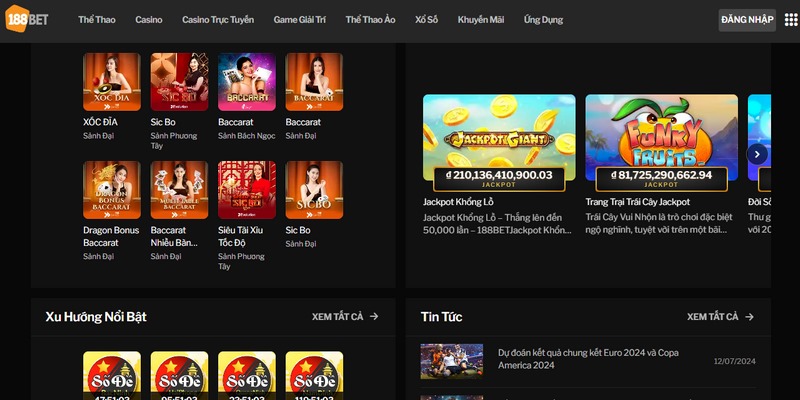Viewport: 800px width, 400px height.
Task: Click the 188BET logo
Action: (27, 19)
